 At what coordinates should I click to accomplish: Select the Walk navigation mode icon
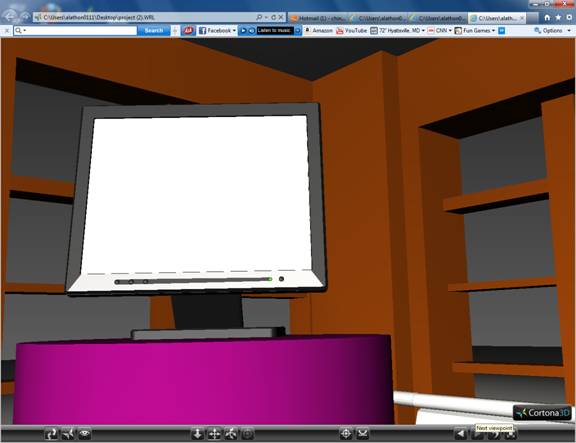tap(51, 435)
